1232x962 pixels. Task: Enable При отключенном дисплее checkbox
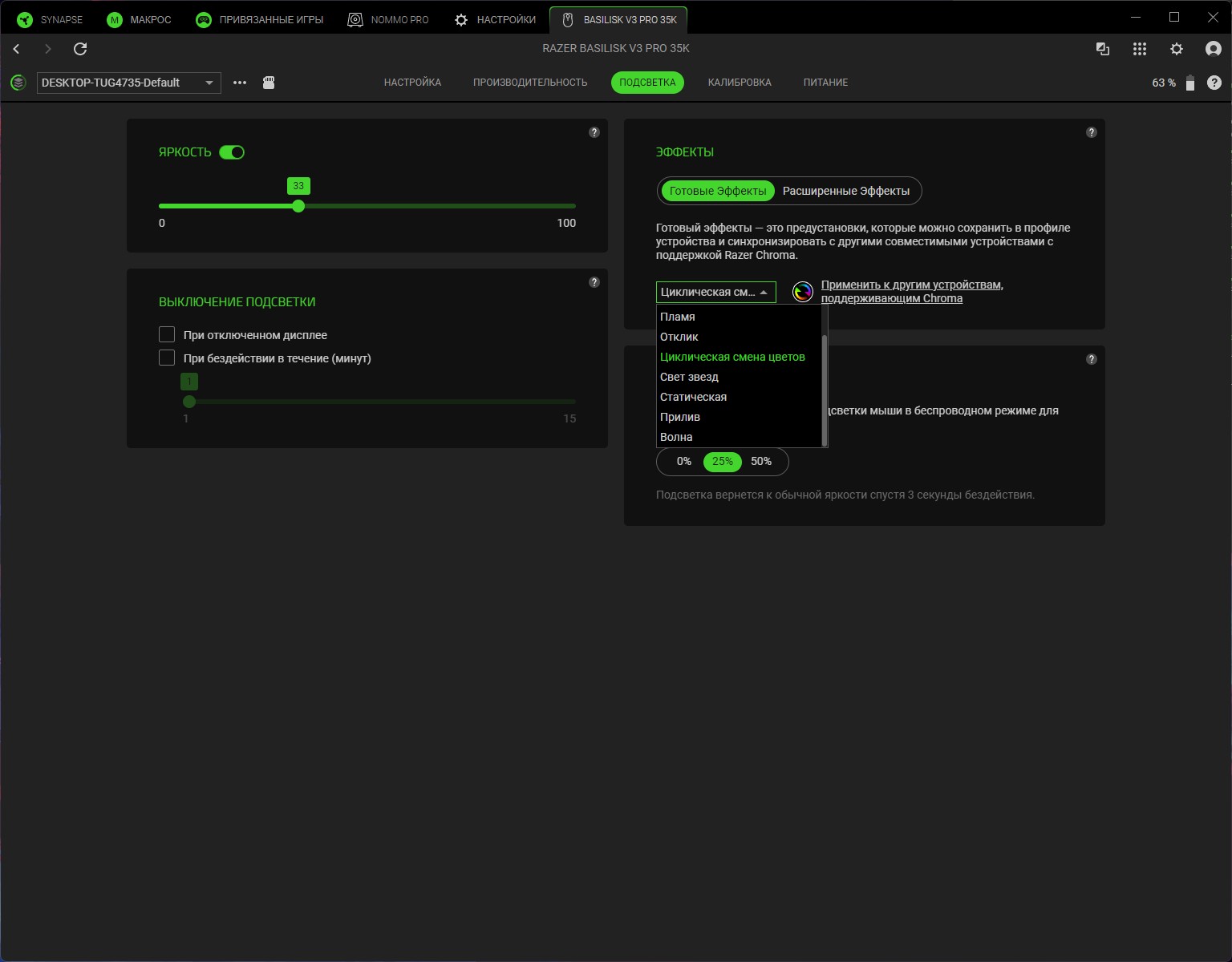[167, 334]
